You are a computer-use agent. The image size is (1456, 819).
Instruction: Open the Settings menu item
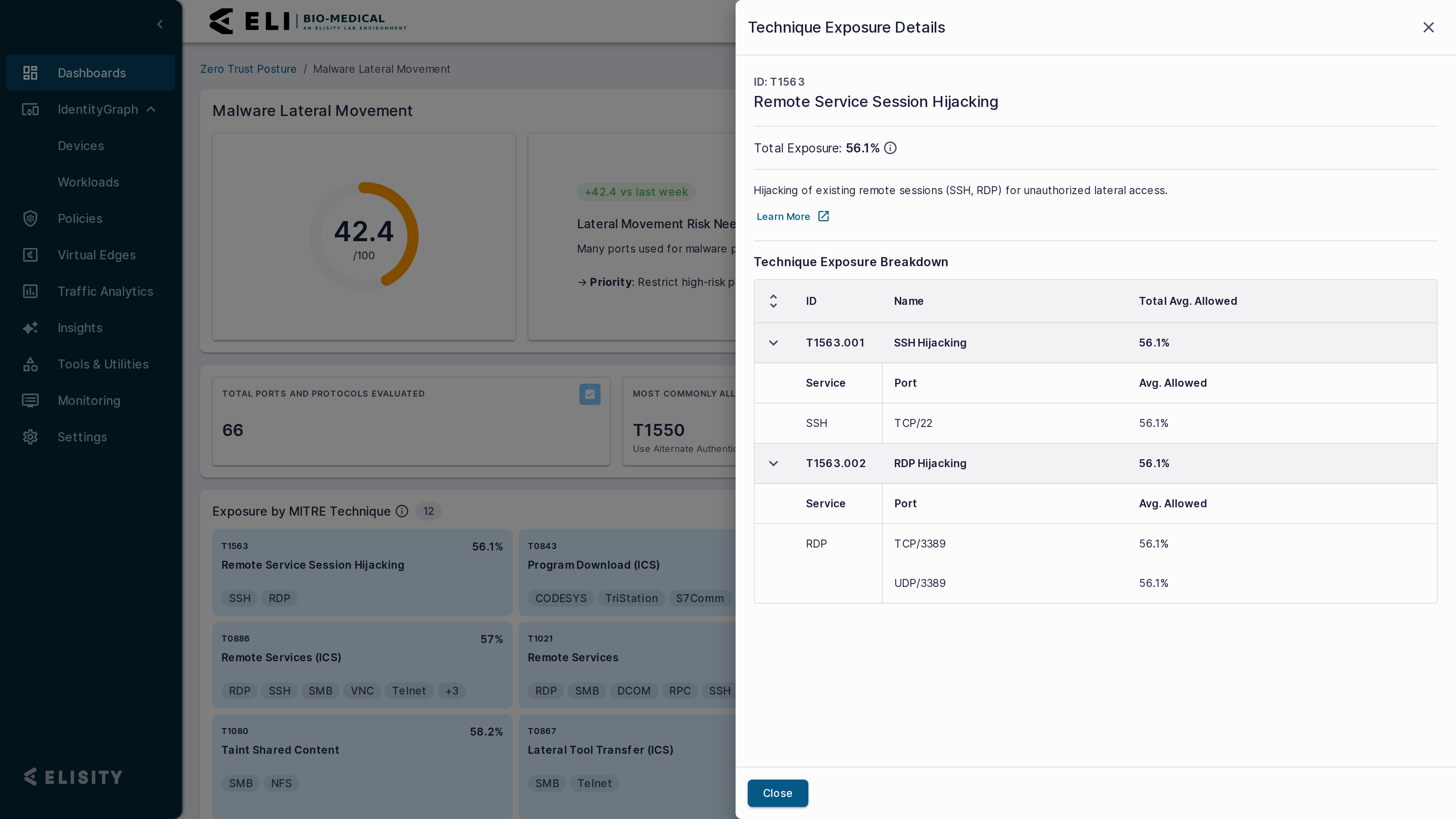(x=91, y=437)
